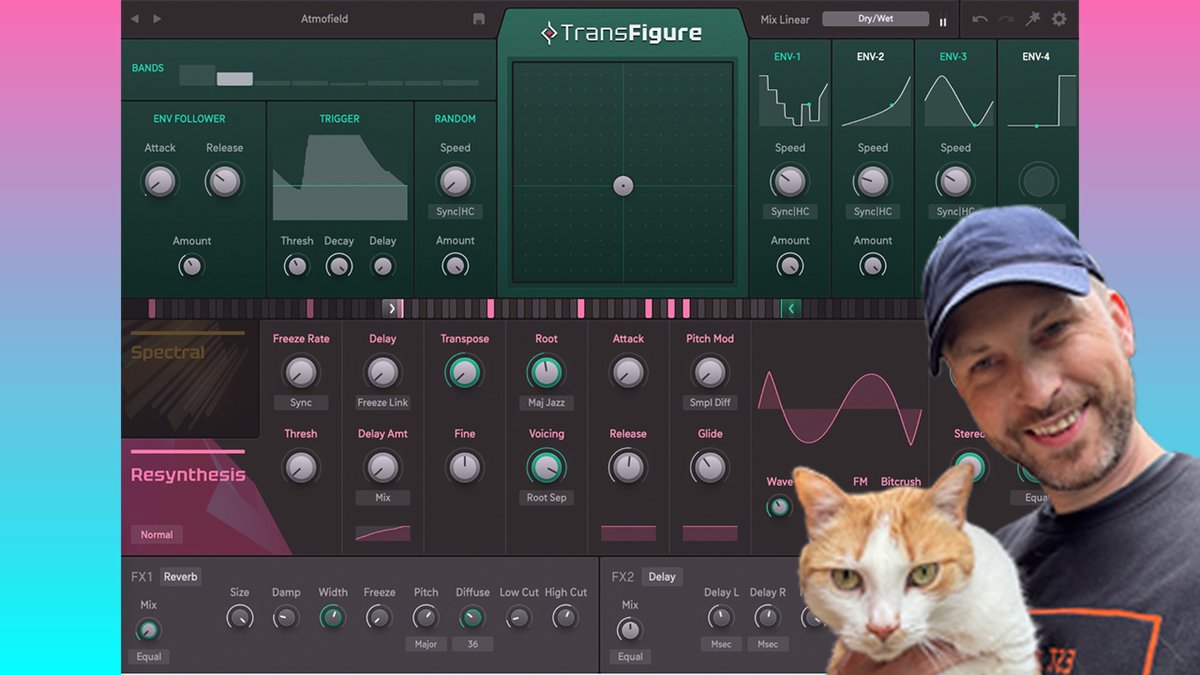
Task: Click the TRIGGER envelope graph
Action: [340, 177]
